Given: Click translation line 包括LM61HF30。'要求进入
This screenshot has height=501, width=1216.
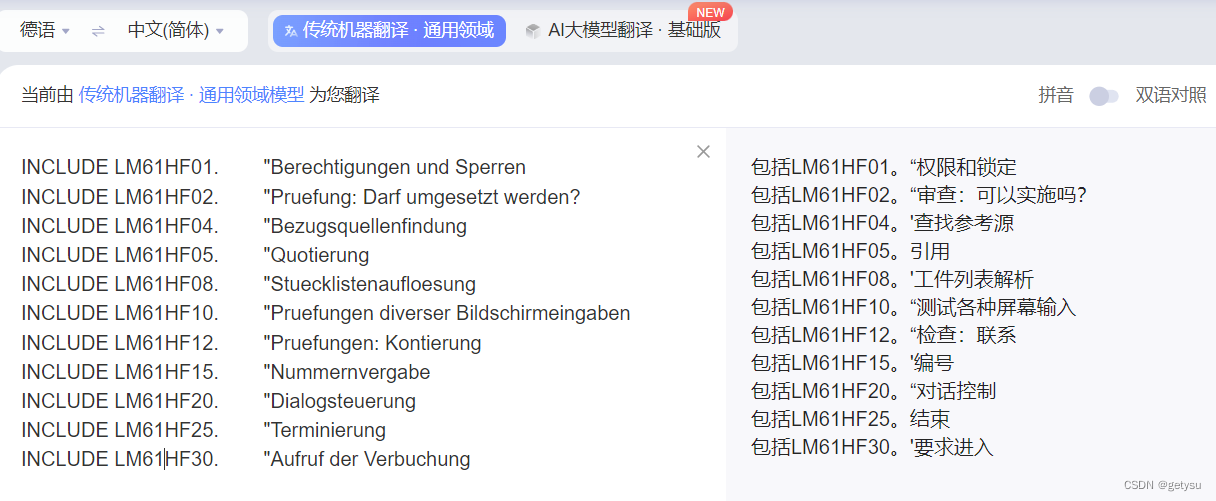Looking at the screenshot, I should 872,447.
